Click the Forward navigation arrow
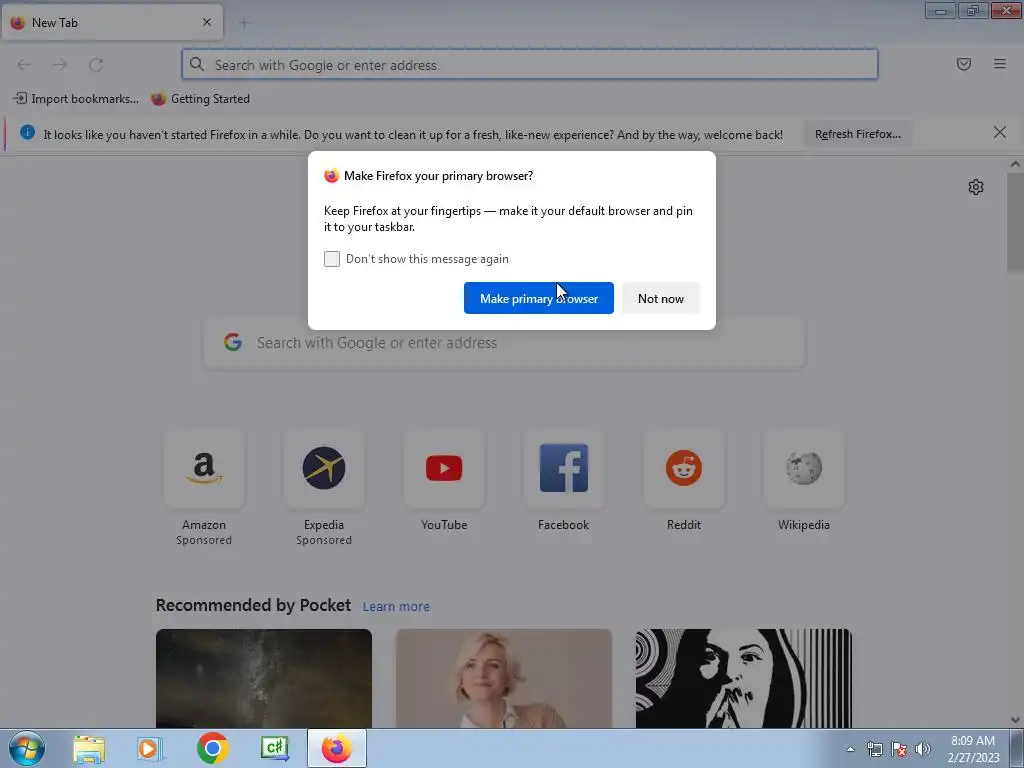Viewport: 1024px width, 768px height. pyautogui.click(x=60, y=65)
